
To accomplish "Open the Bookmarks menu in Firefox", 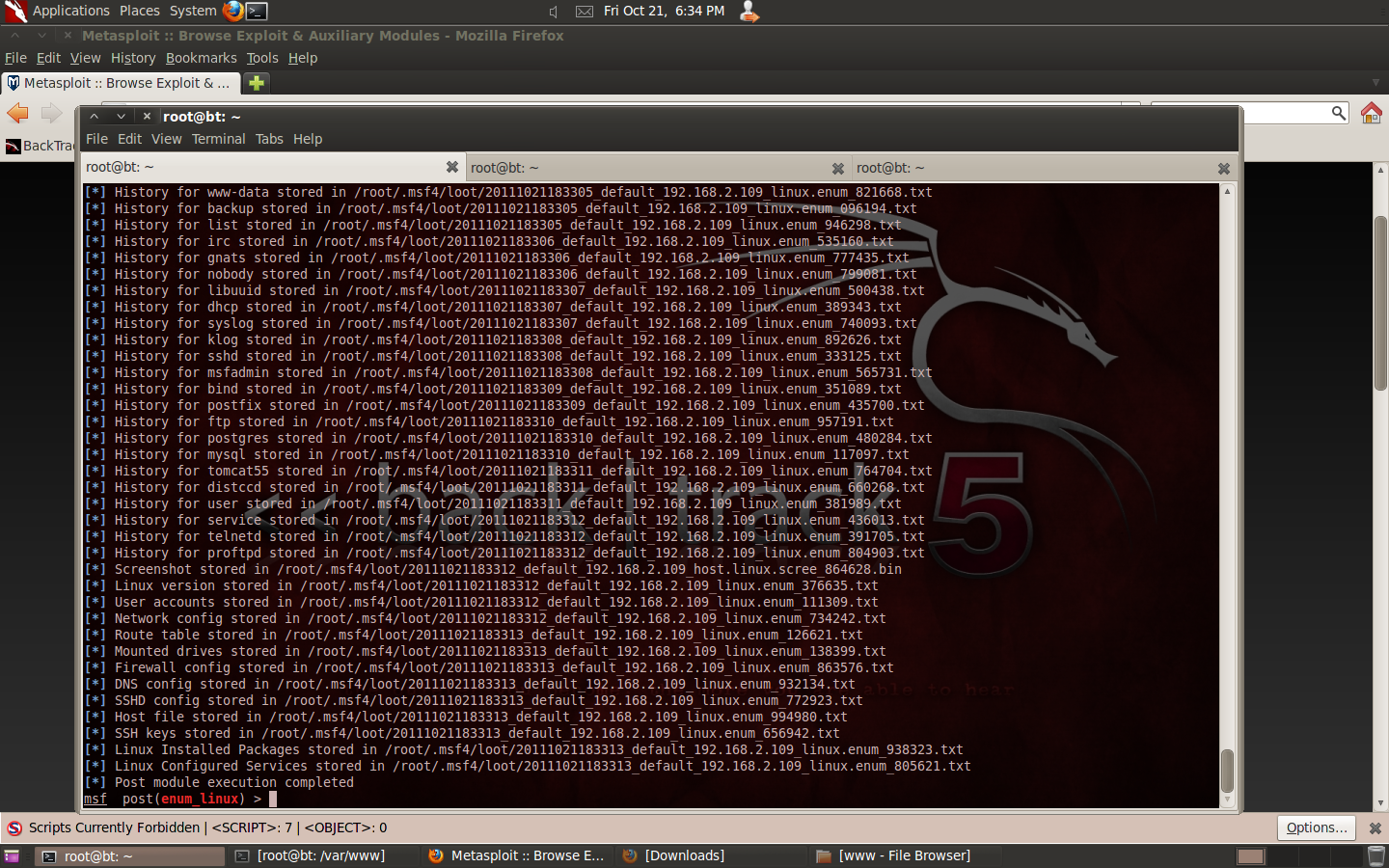I will click(x=201, y=58).
